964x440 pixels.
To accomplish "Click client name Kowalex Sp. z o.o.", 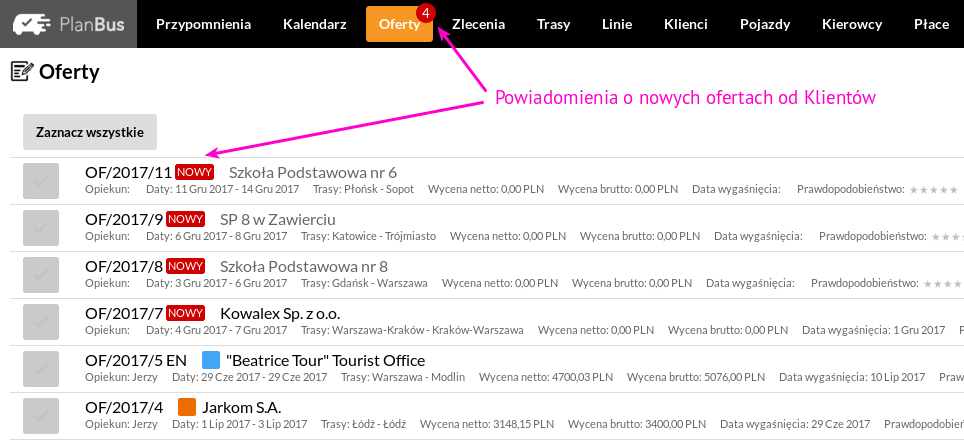I will [x=280, y=313].
